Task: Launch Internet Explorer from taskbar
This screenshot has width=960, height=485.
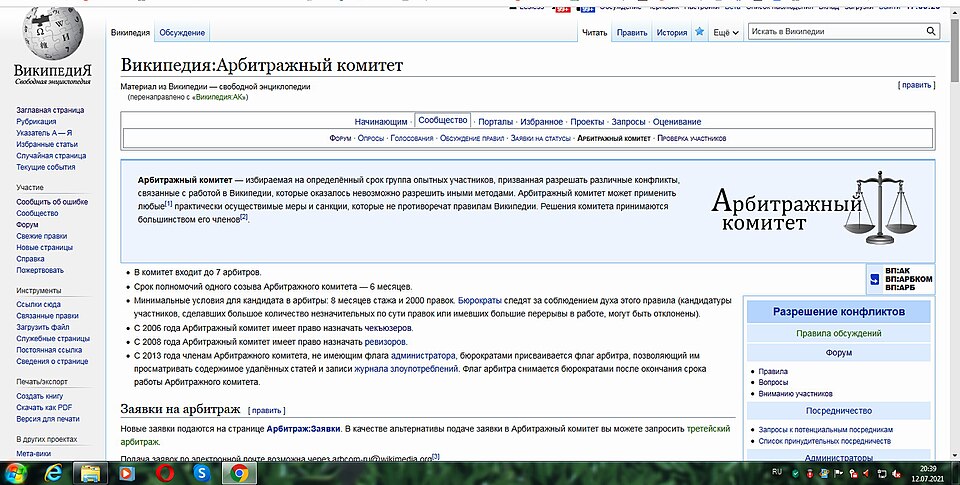Action: tap(54, 473)
